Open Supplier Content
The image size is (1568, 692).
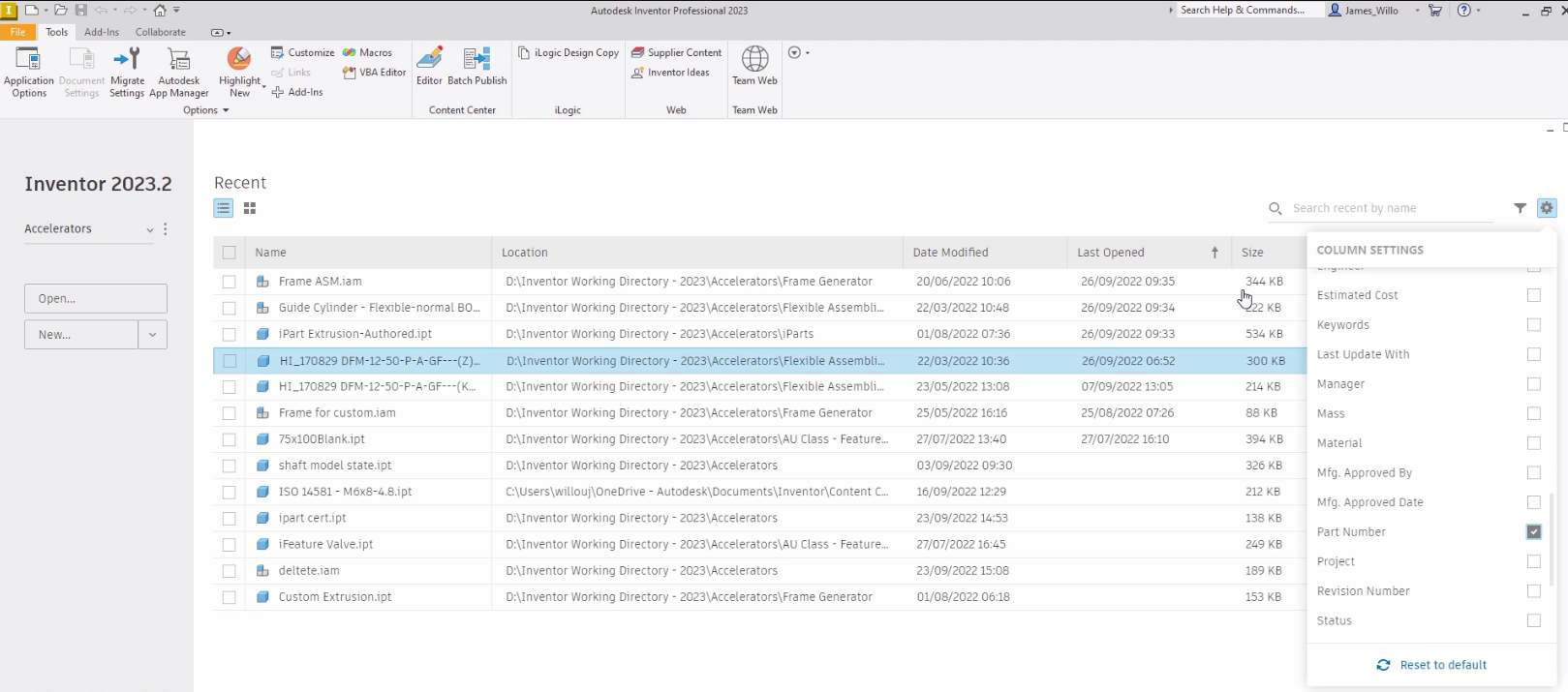point(676,52)
